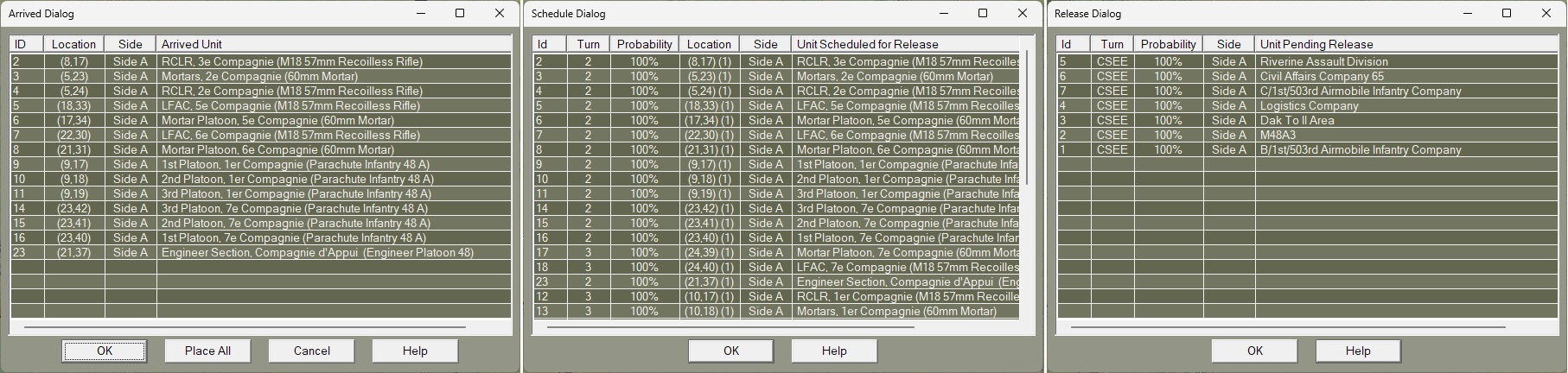Select Mortar Platoon, 5e Compagnie arrived unit

pos(261,120)
